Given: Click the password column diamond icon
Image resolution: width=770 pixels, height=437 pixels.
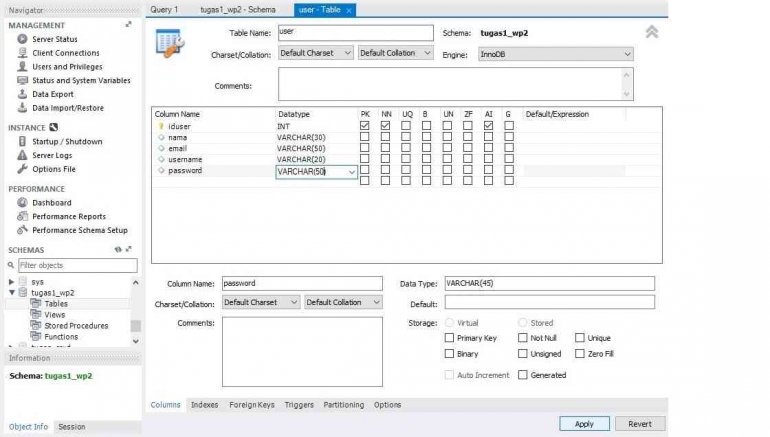Looking at the screenshot, I should click(161, 170).
